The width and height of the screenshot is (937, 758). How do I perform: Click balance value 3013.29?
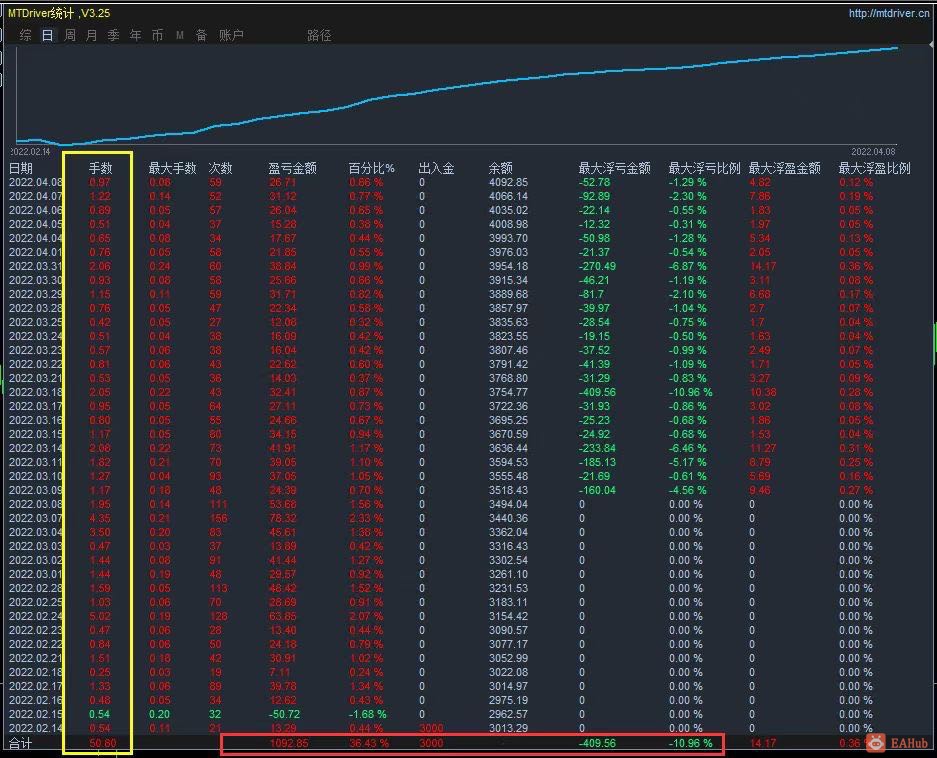coord(509,728)
